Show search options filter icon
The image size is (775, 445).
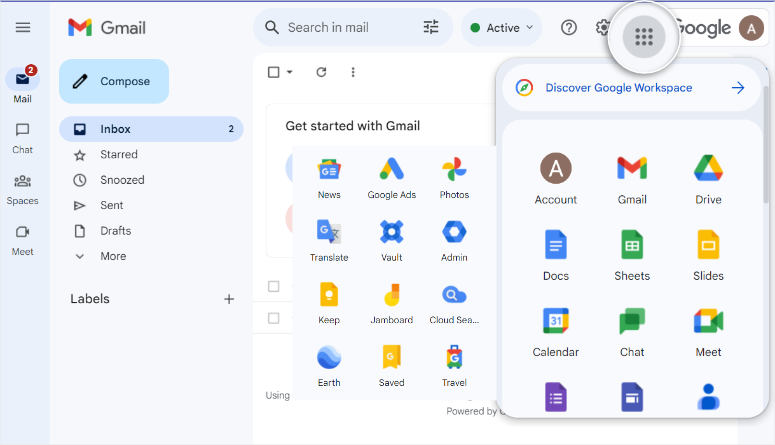(x=431, y=27)
